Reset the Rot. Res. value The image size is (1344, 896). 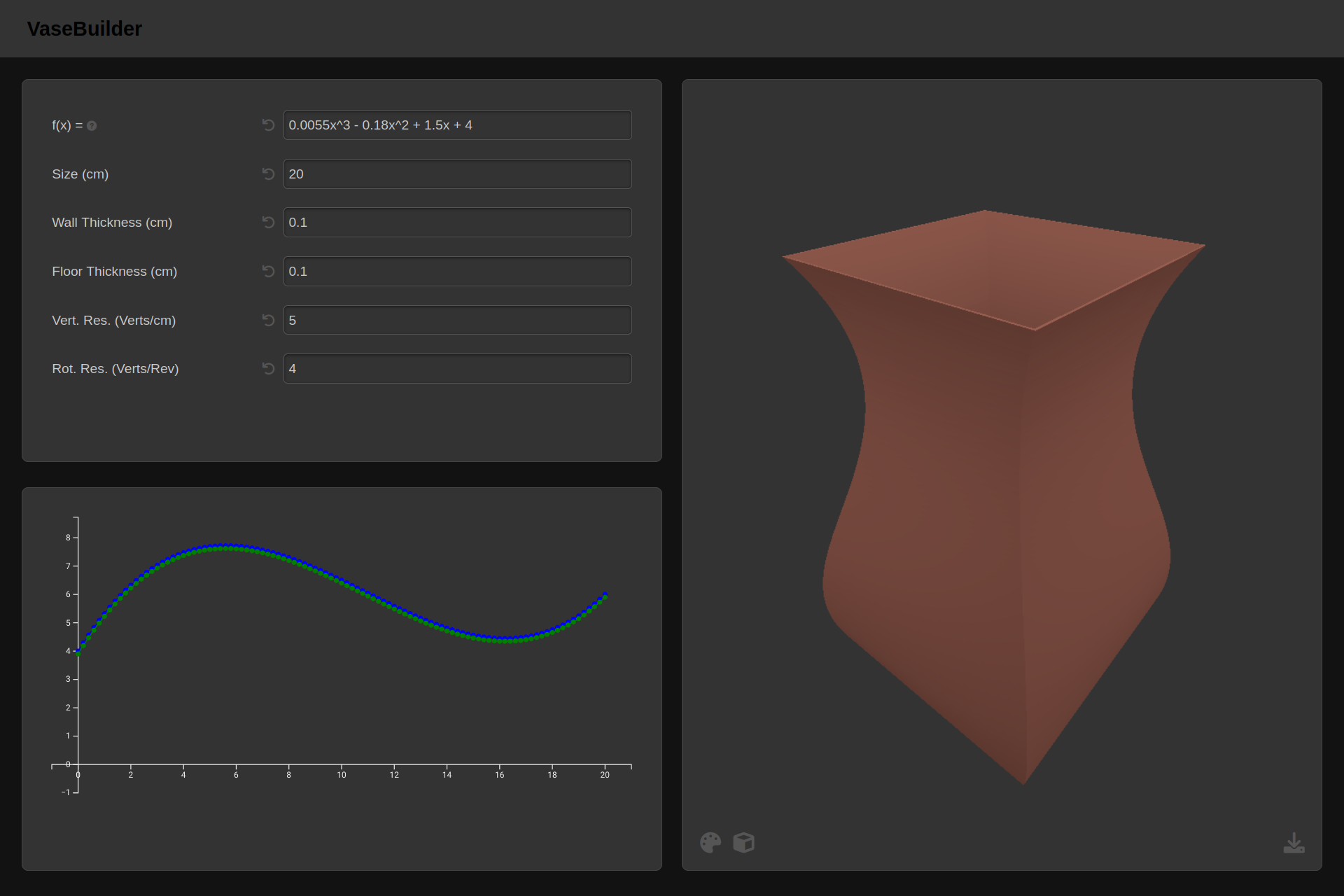point(268,368)
